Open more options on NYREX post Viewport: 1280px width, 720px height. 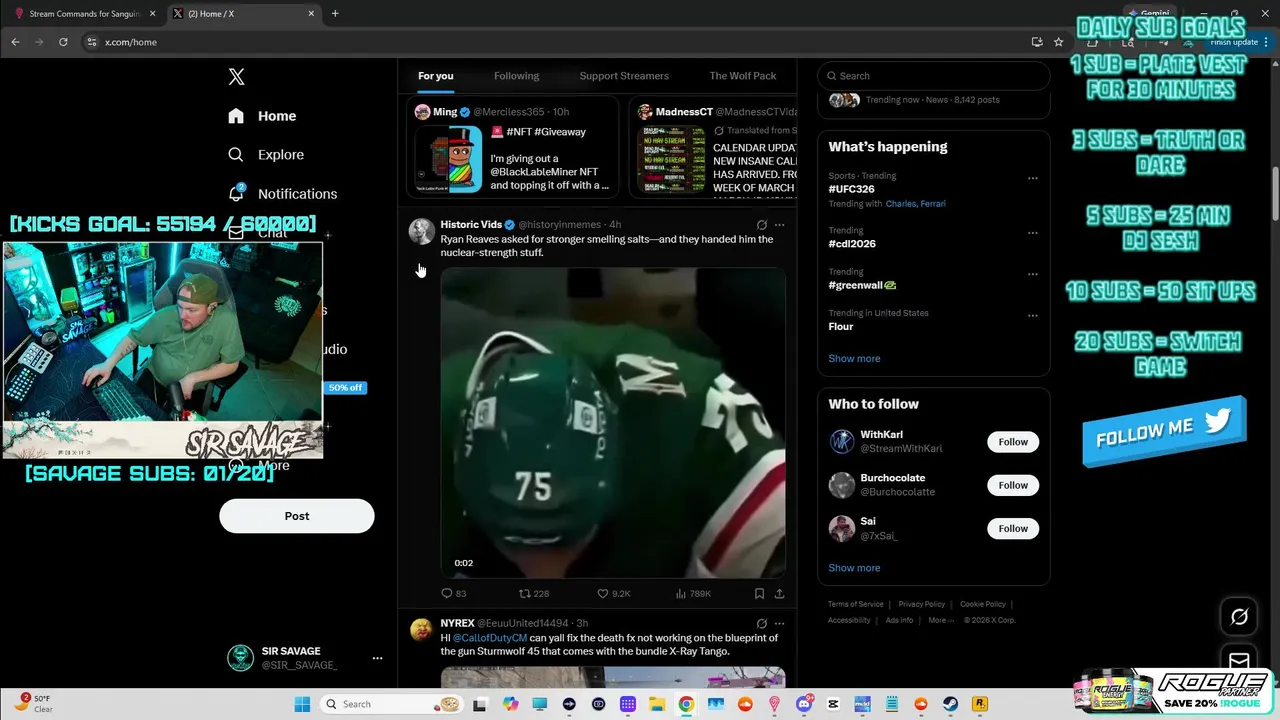click(x=780, y=623)
